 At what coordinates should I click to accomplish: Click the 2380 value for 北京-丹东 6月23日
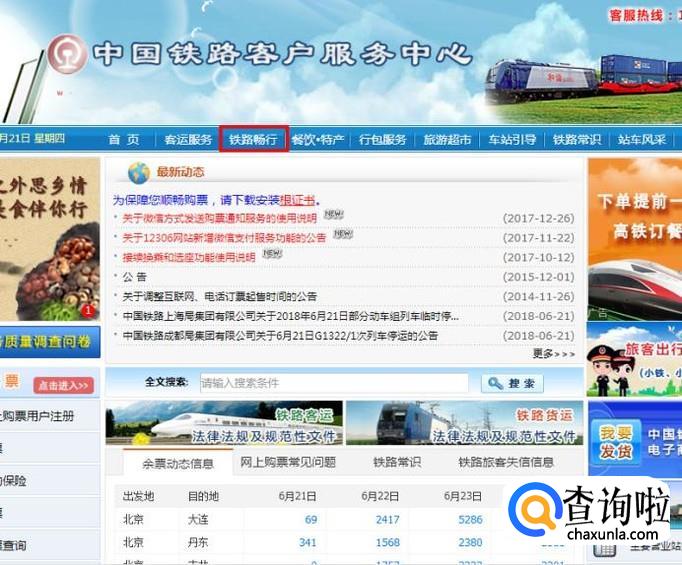470,542
